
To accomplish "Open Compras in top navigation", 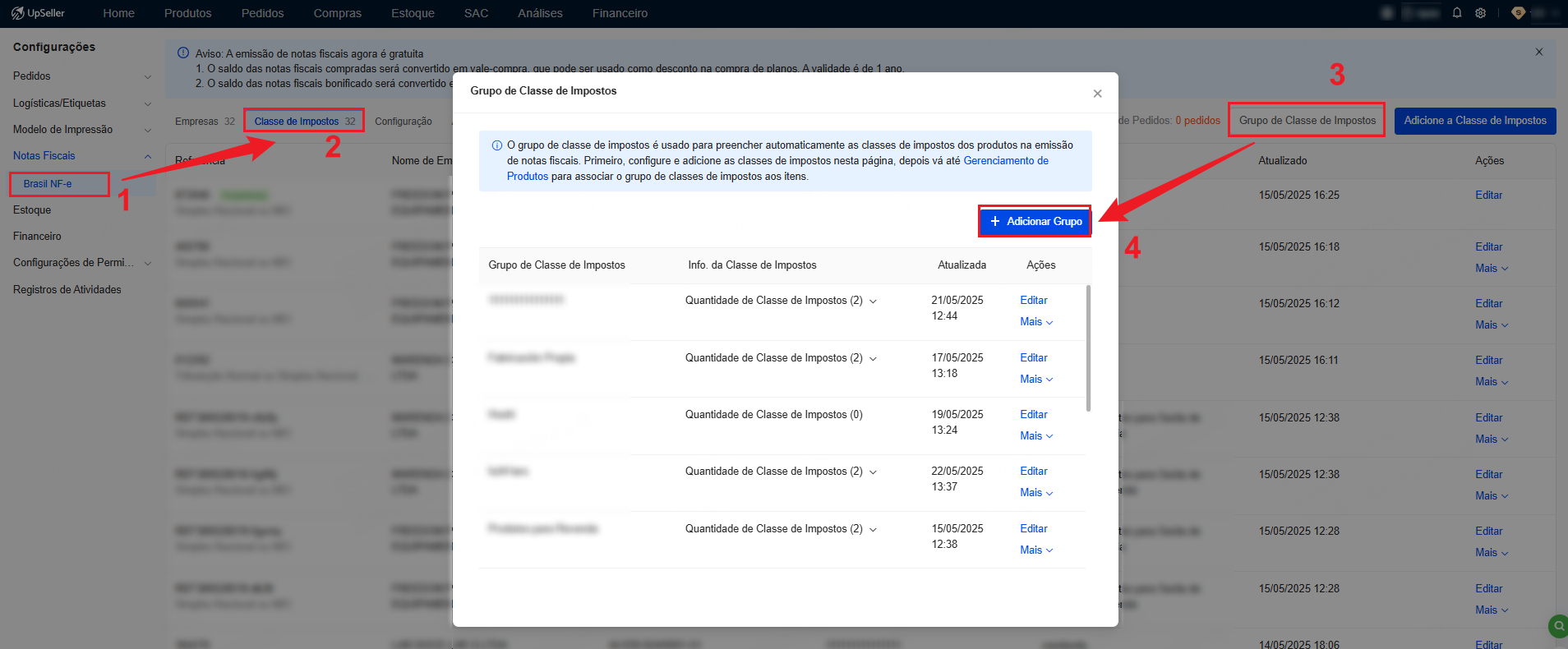I will tap(338, 13).
